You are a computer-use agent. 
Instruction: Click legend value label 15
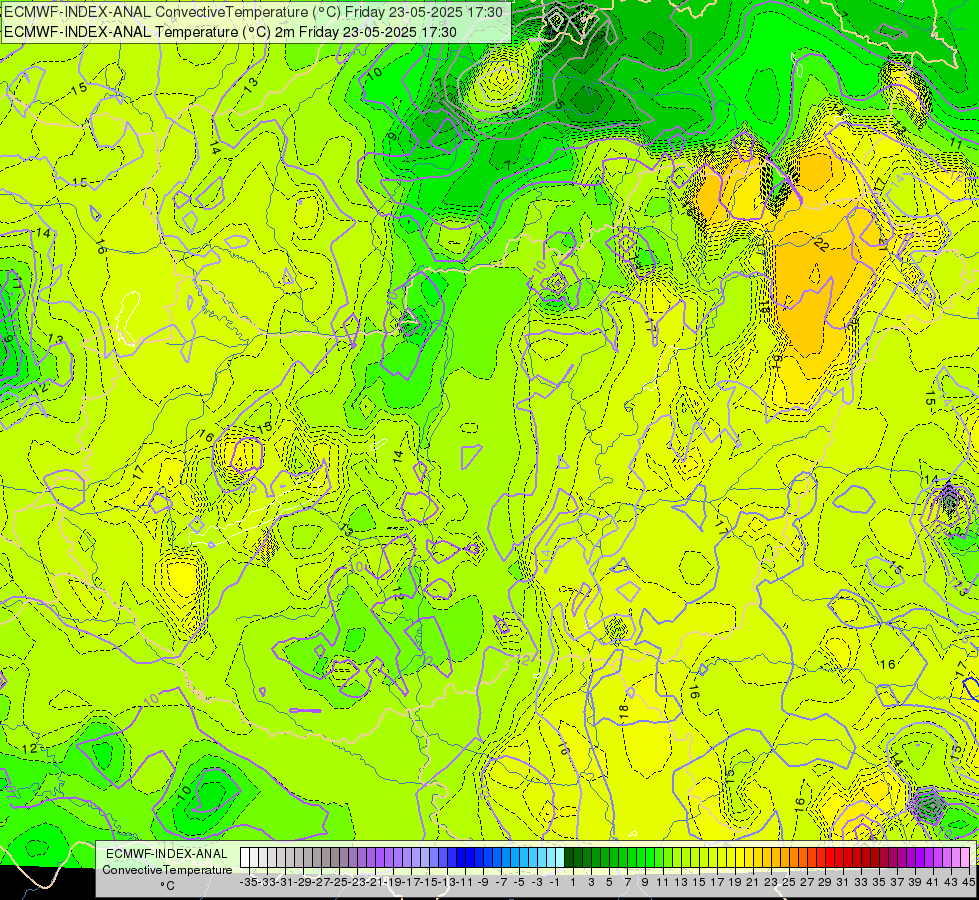click(699, 883)
